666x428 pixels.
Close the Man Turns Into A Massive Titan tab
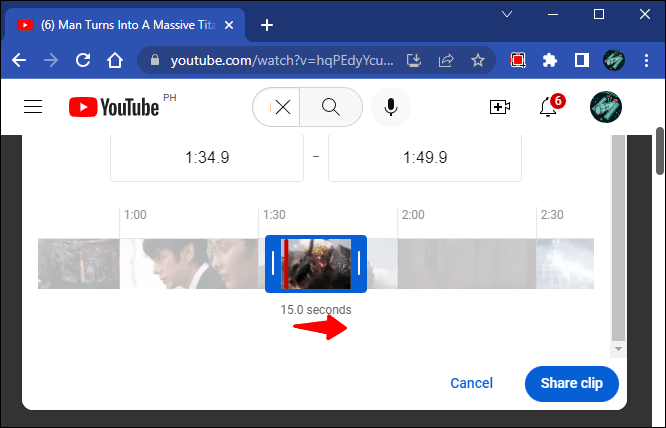[229, 25]
